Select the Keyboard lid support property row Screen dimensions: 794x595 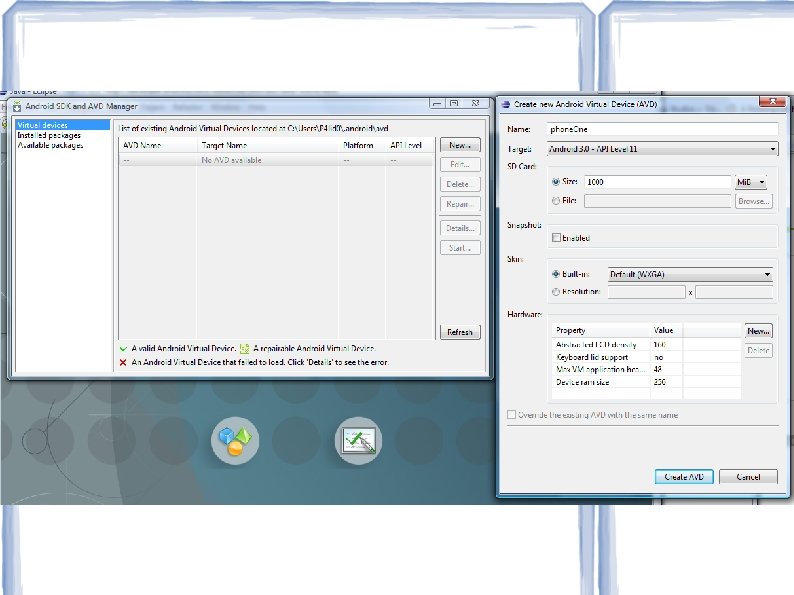pyautogui.click(x=646, y=358)
